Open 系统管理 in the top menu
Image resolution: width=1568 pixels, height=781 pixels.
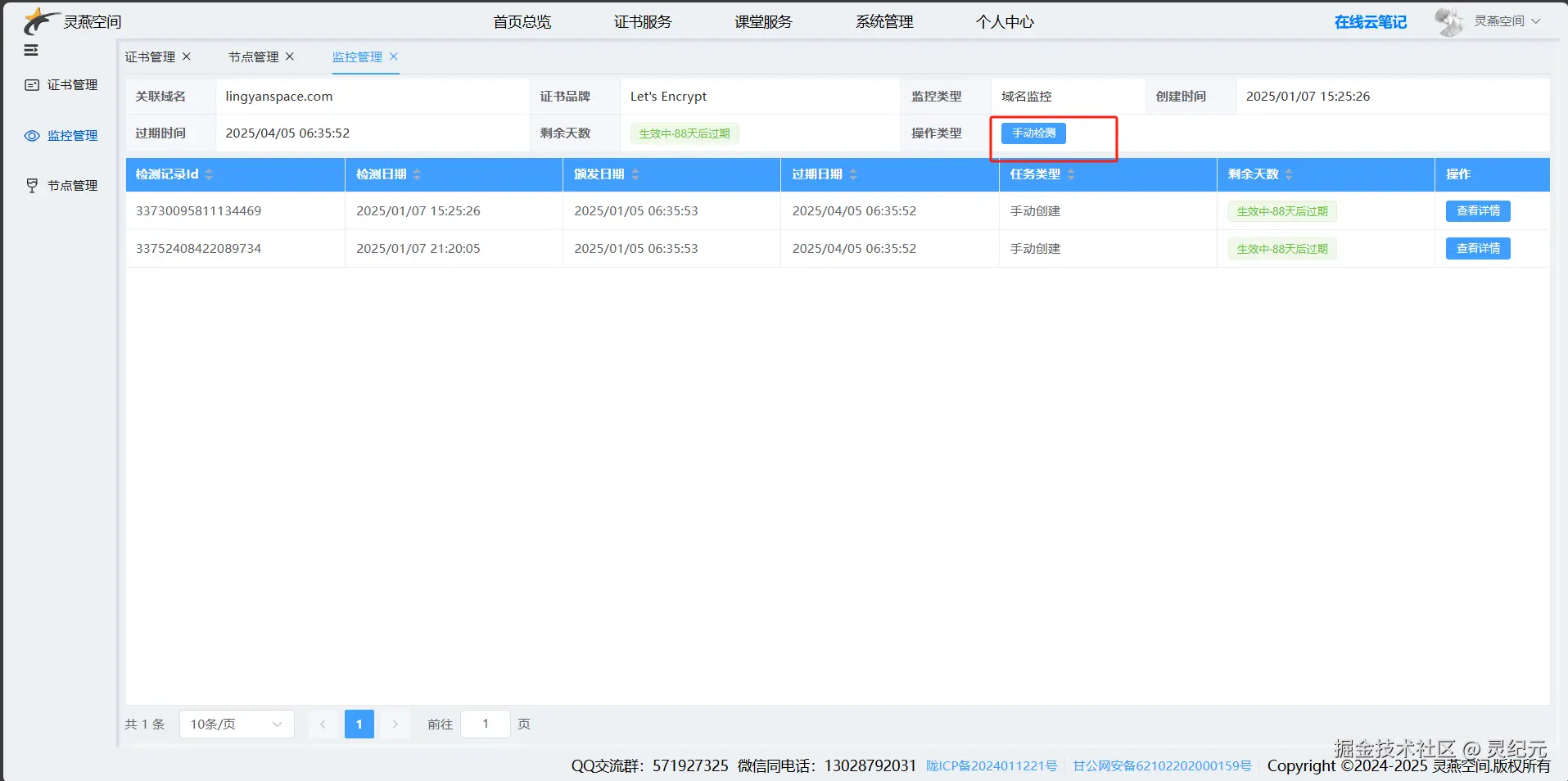tap(884, 22)
